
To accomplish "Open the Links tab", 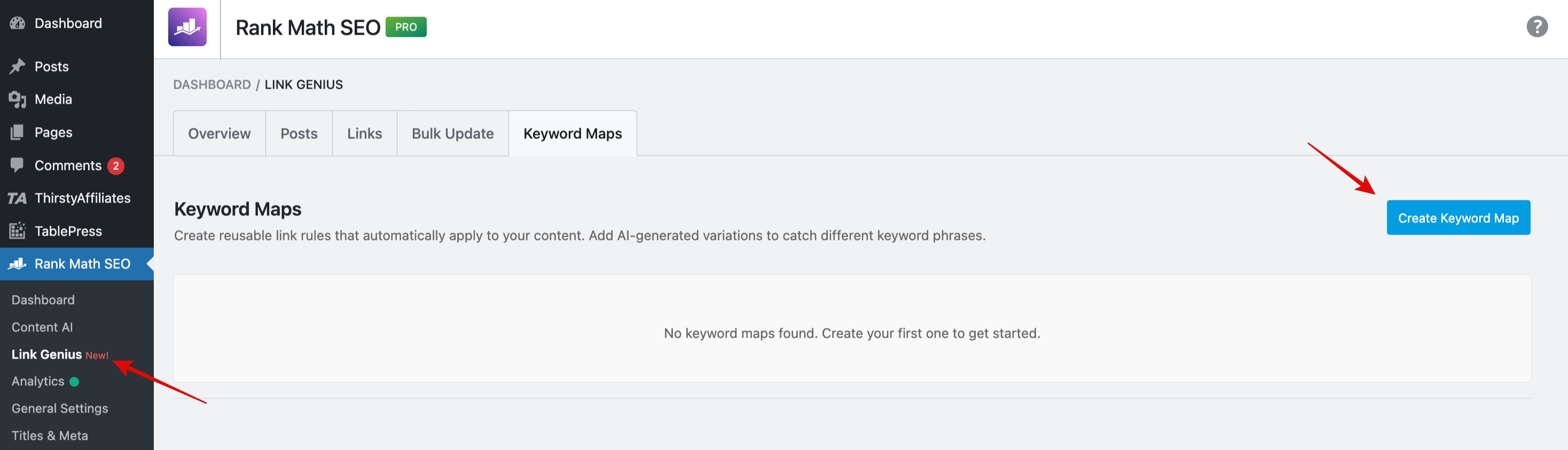I will (365, 134).
